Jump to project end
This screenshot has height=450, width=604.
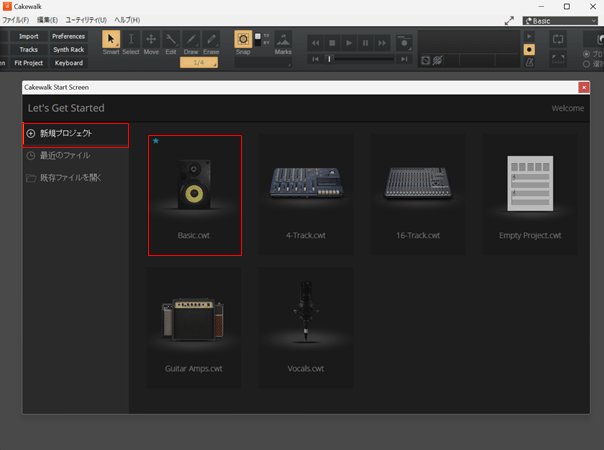[404, 59]
